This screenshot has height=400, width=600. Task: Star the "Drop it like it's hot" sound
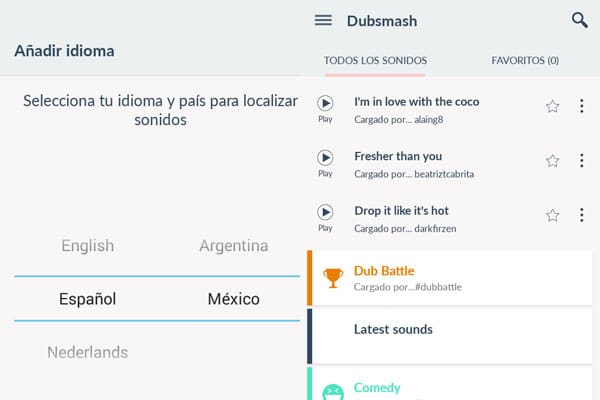tap(552, 215)
